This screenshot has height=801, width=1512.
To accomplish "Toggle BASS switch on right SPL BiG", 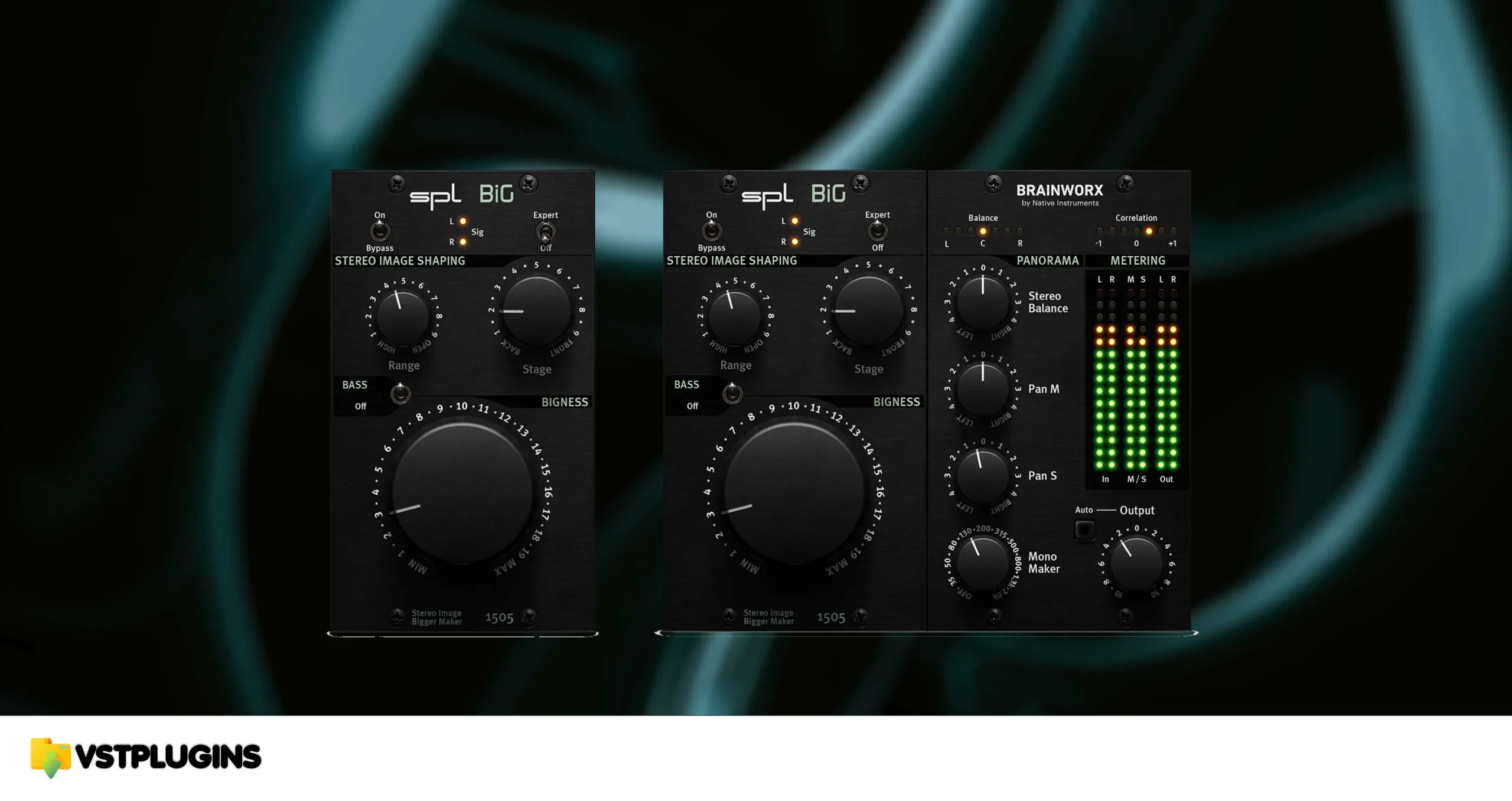I will pyautogui.click(x=732, y=393).
